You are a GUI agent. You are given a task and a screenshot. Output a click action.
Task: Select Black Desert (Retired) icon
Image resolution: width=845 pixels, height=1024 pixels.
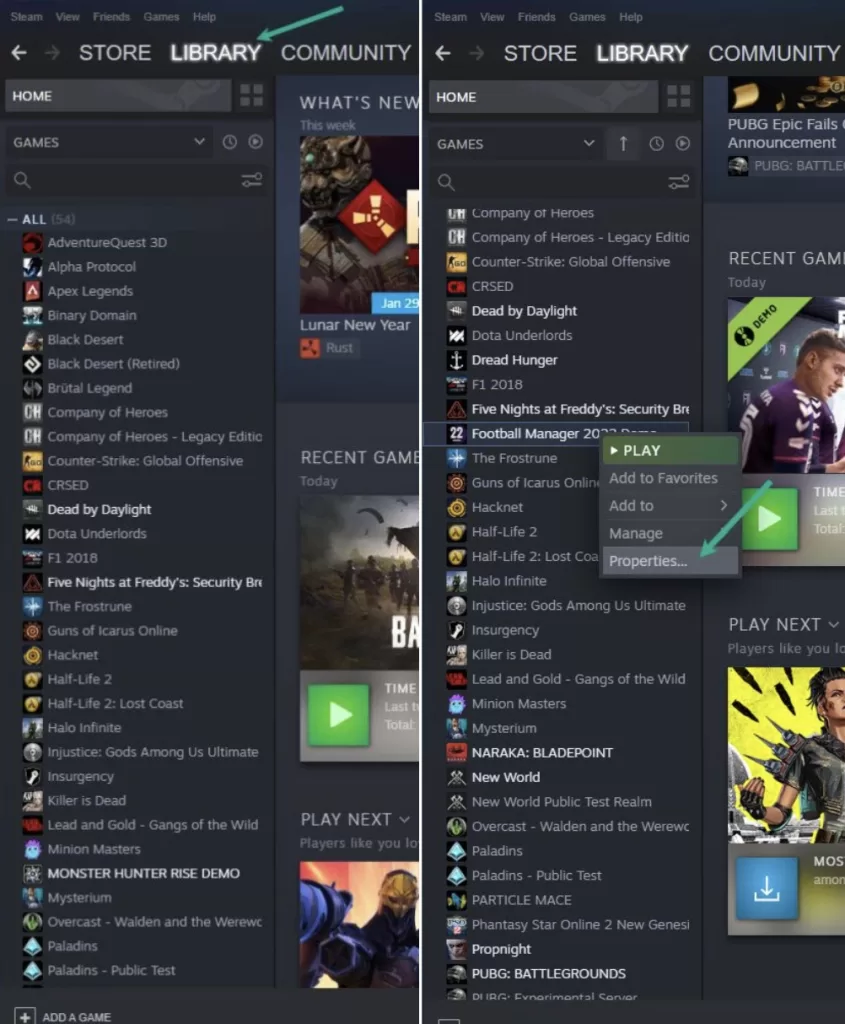[32, 364]
